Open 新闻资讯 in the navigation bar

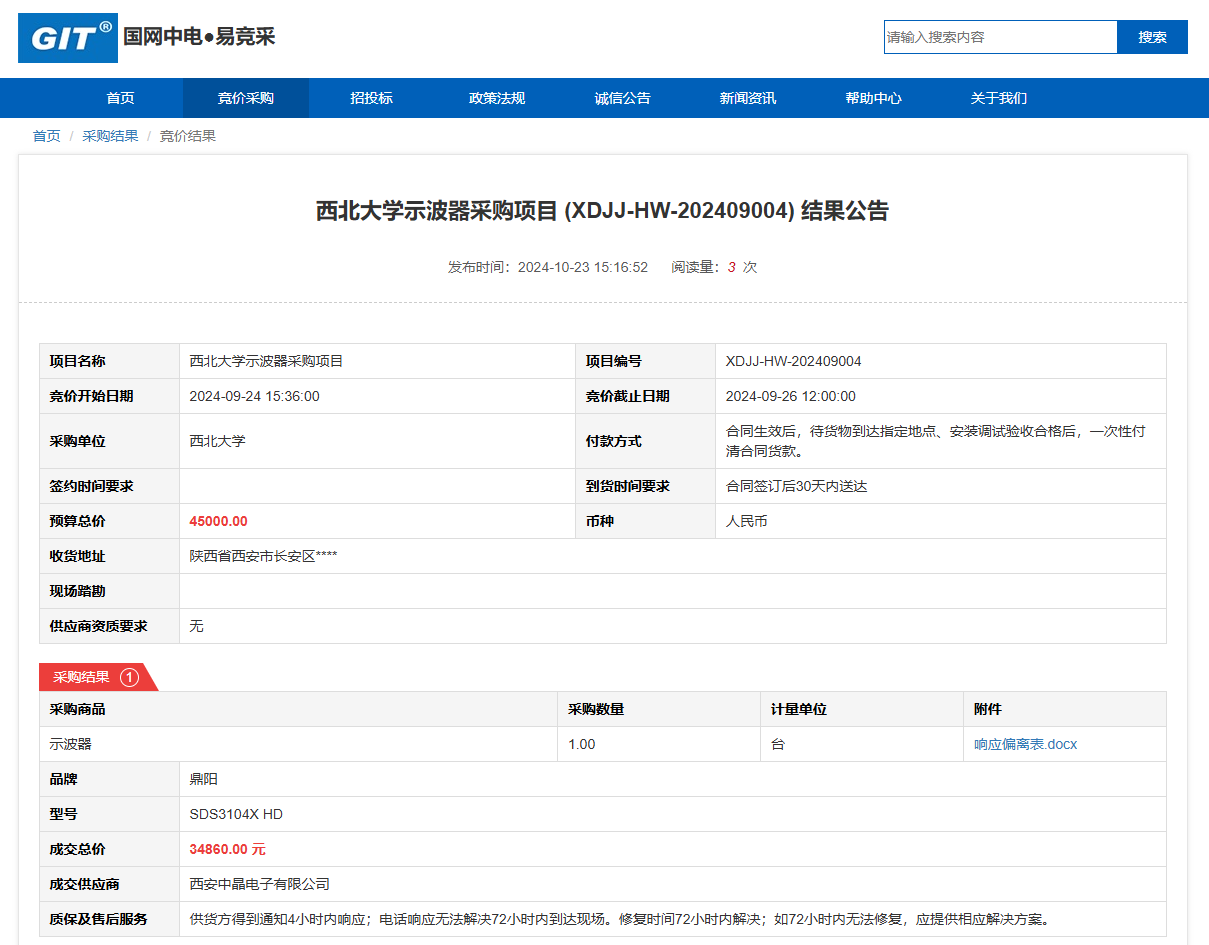[x=748, y=98]
